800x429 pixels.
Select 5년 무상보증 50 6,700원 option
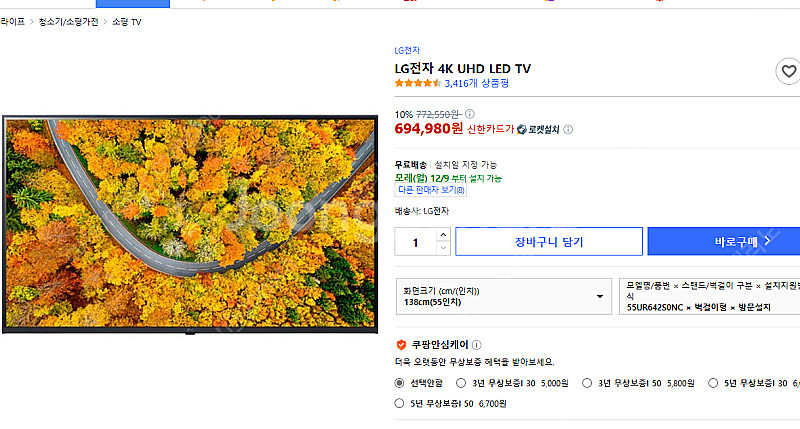(399, 403)
